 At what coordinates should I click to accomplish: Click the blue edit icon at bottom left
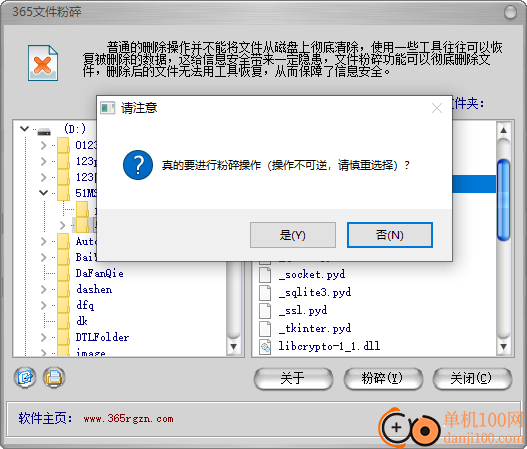(25, 378)
